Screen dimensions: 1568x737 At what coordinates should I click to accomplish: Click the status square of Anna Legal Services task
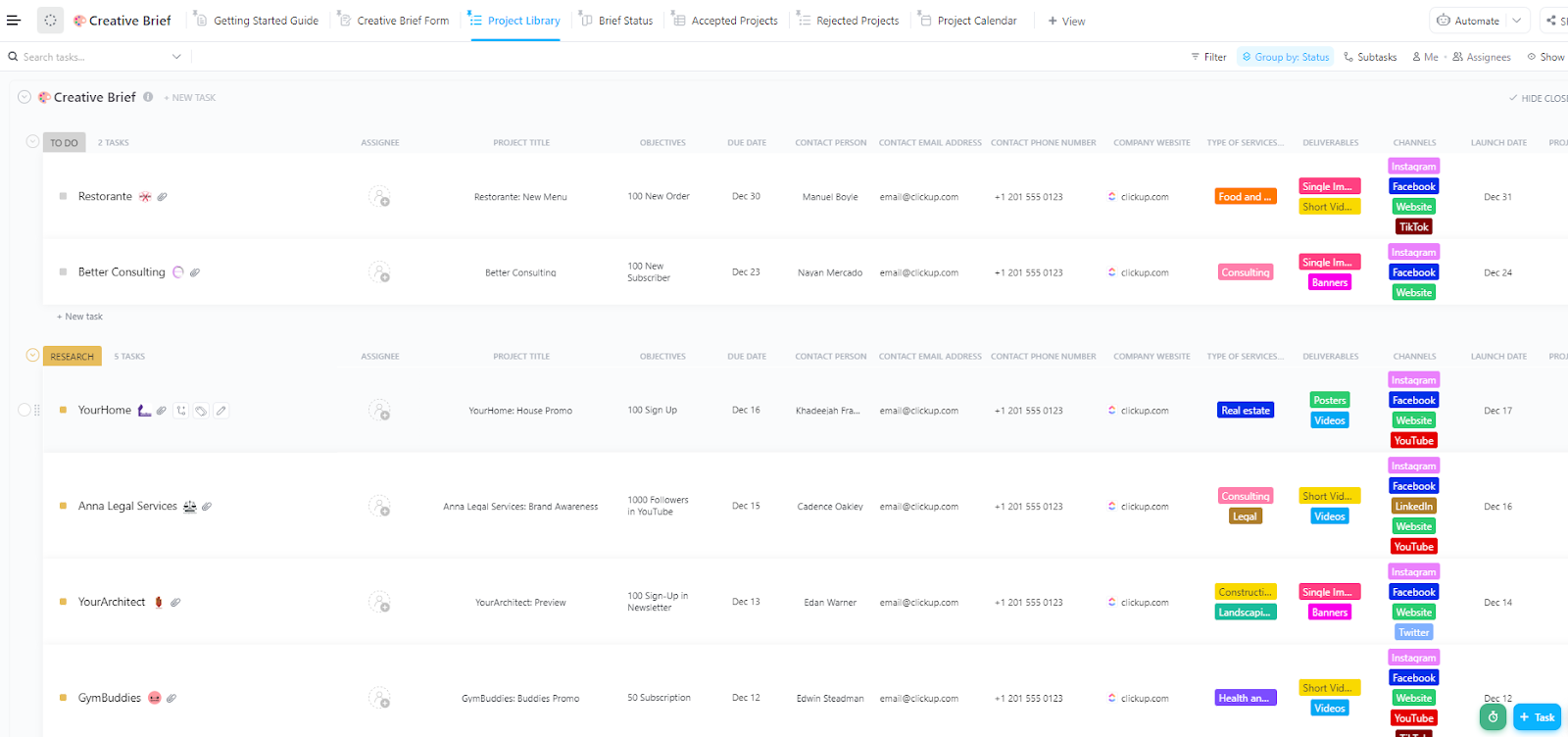(64, 506)
